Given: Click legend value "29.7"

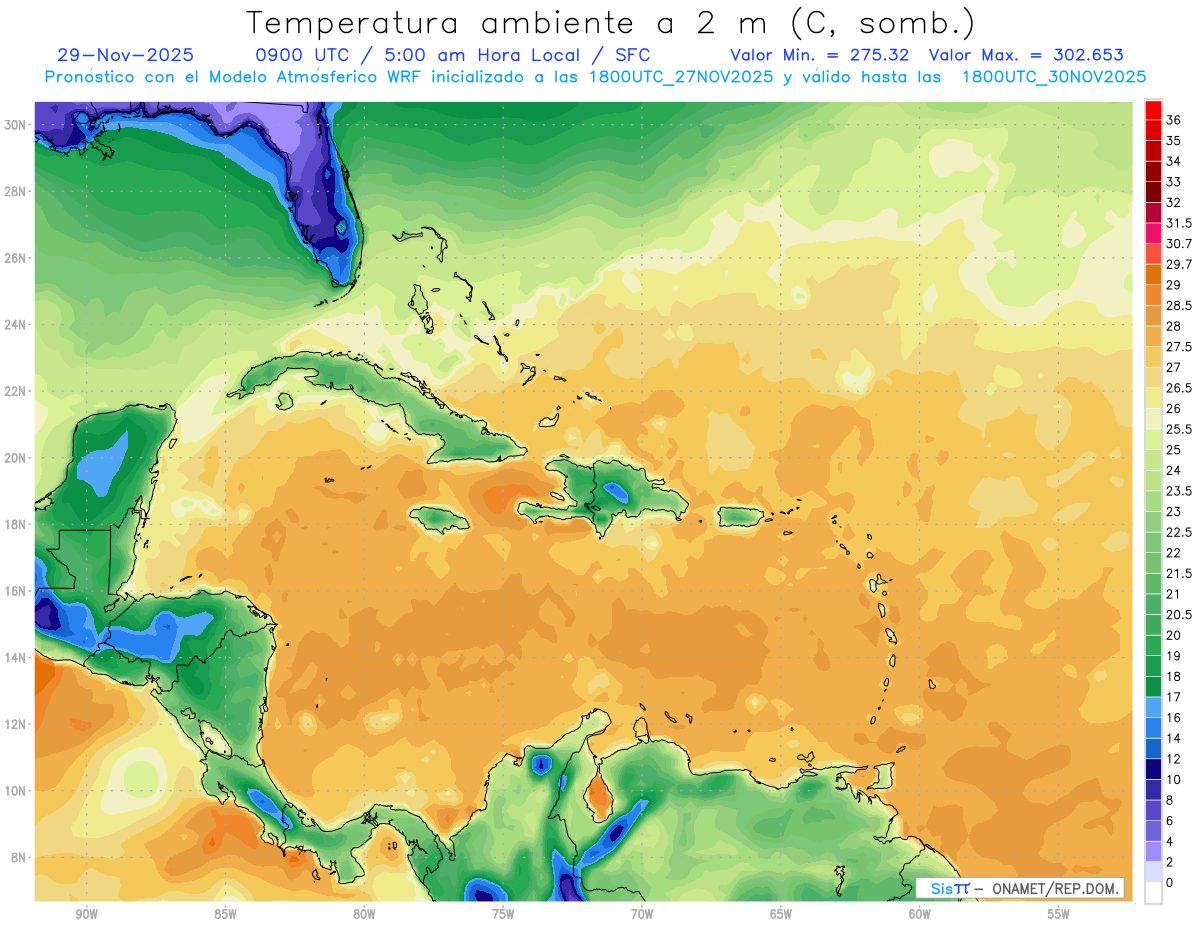Looking at the screenshot, I should (x=1179, y=264).
